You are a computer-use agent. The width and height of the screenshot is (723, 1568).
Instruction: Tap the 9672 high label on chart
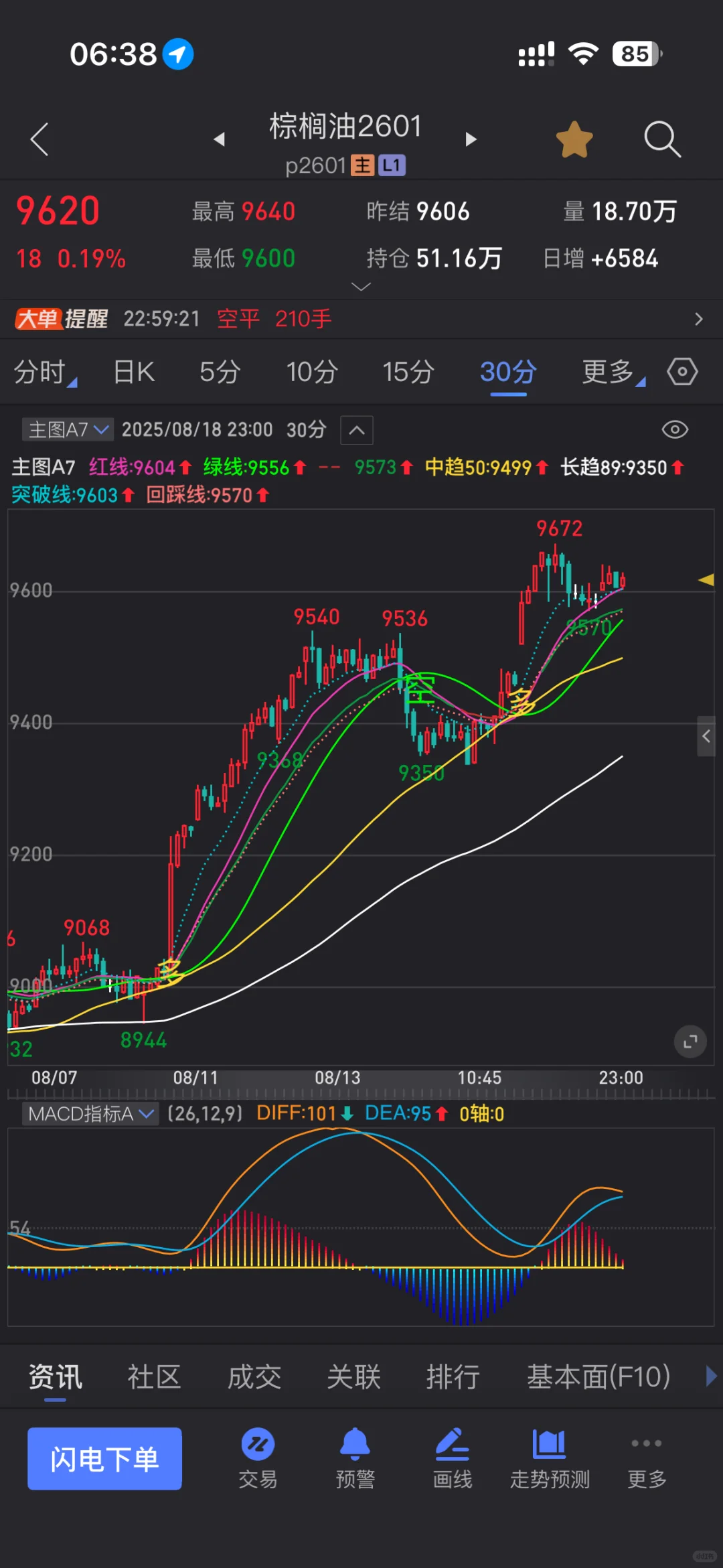(560, 528)
